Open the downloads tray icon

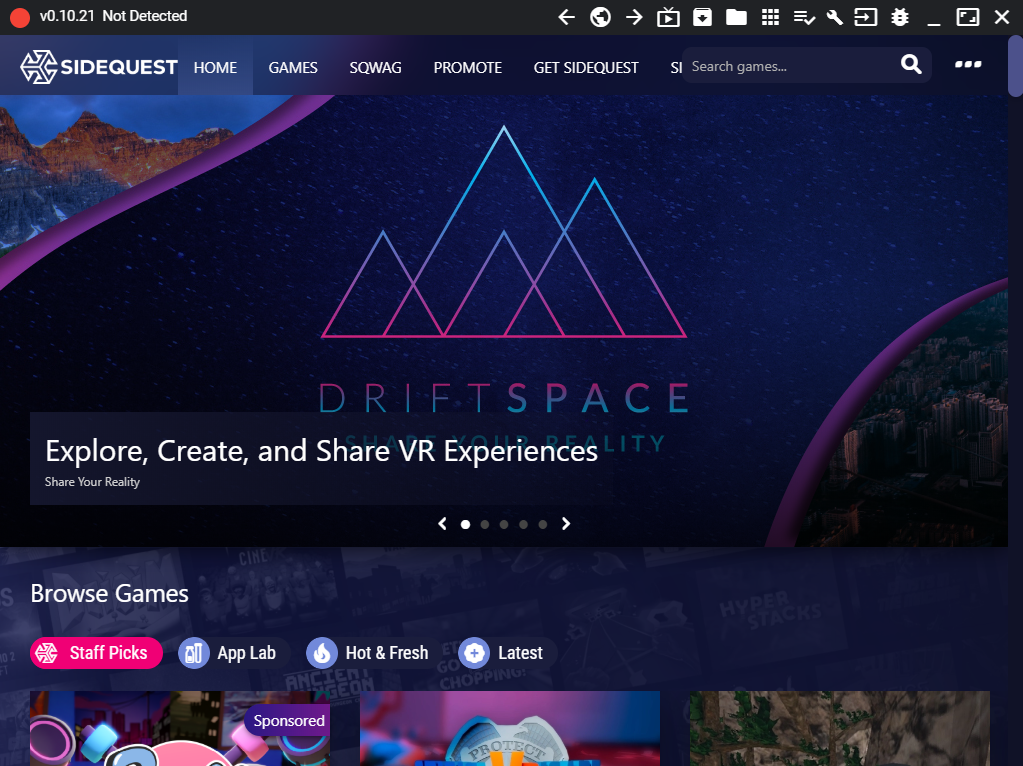(x=702, y=17)
